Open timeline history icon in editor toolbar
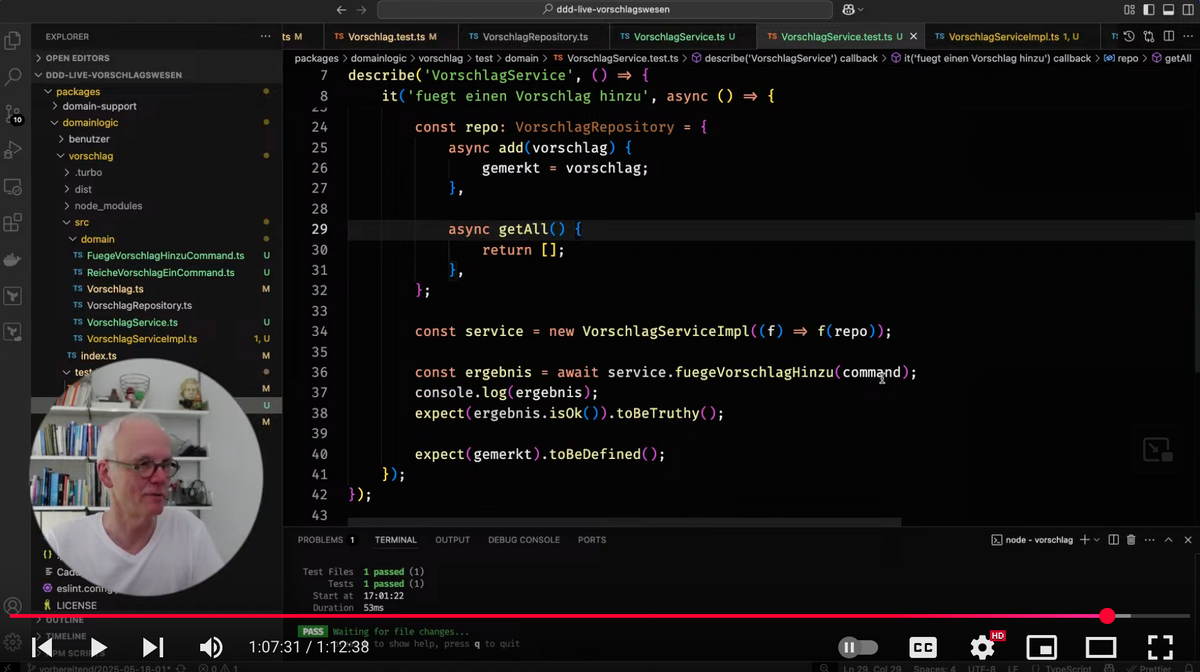 (1128, 37)
